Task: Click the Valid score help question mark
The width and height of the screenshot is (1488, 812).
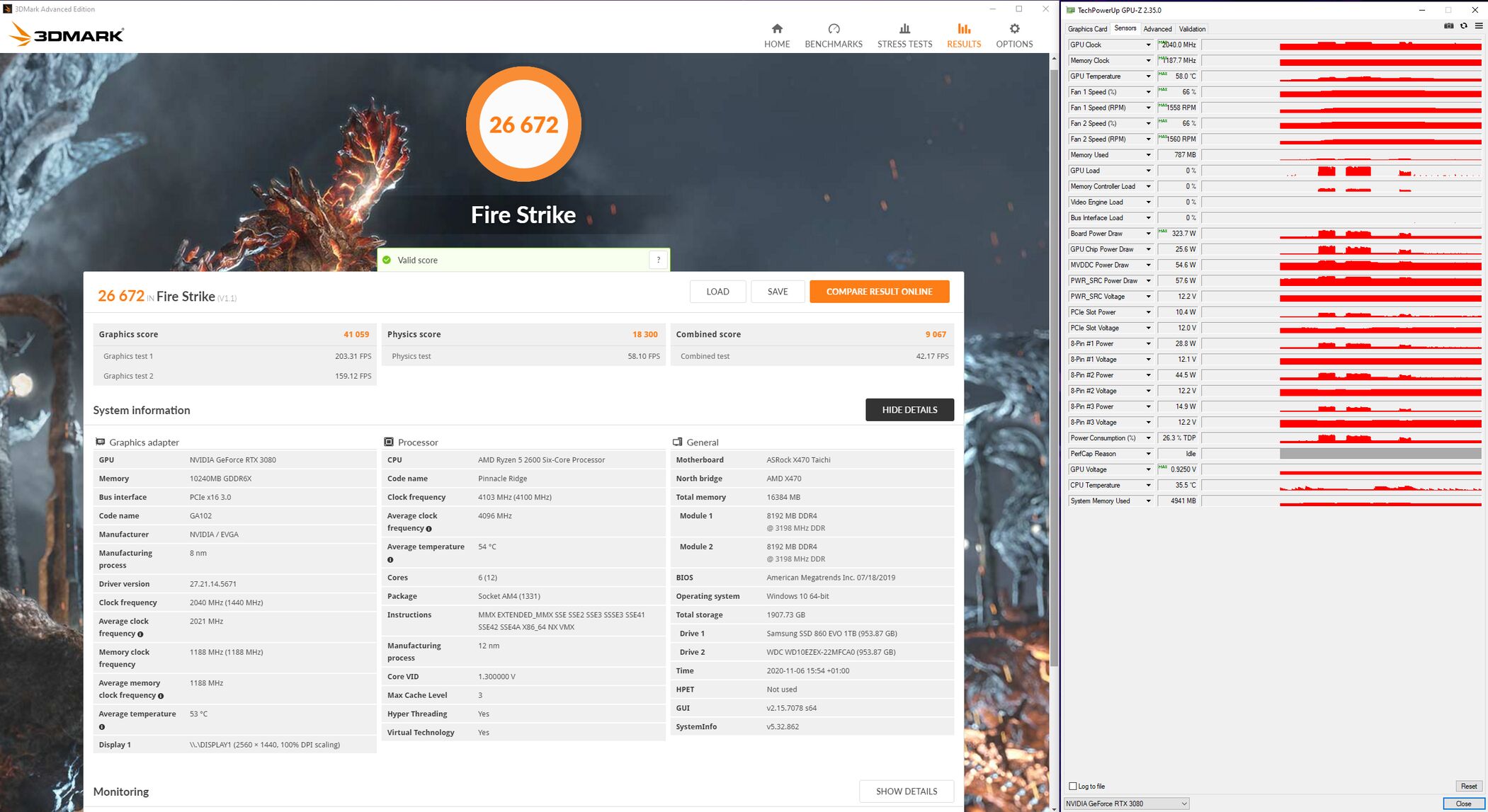Action: click(x=659, y=260)
